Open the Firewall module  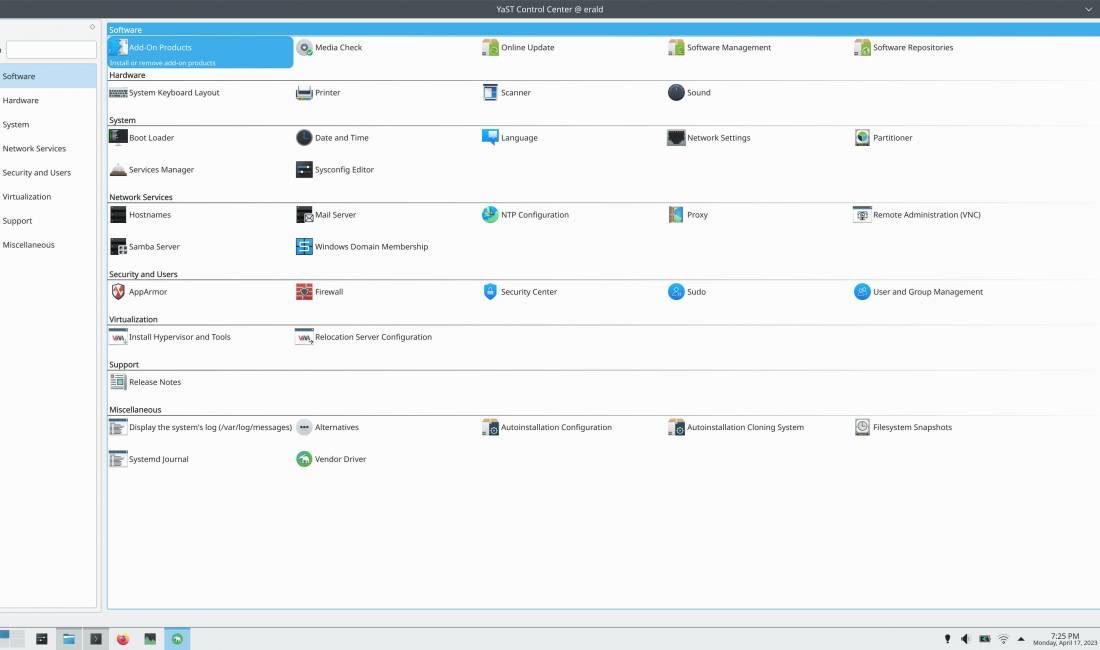(x=320, y=292)
